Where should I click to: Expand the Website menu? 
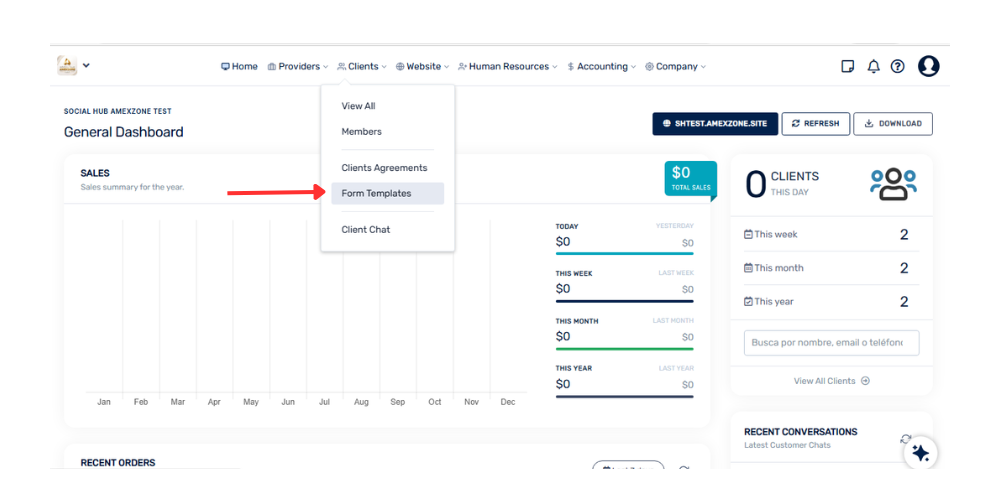click(x=422, y=66)
